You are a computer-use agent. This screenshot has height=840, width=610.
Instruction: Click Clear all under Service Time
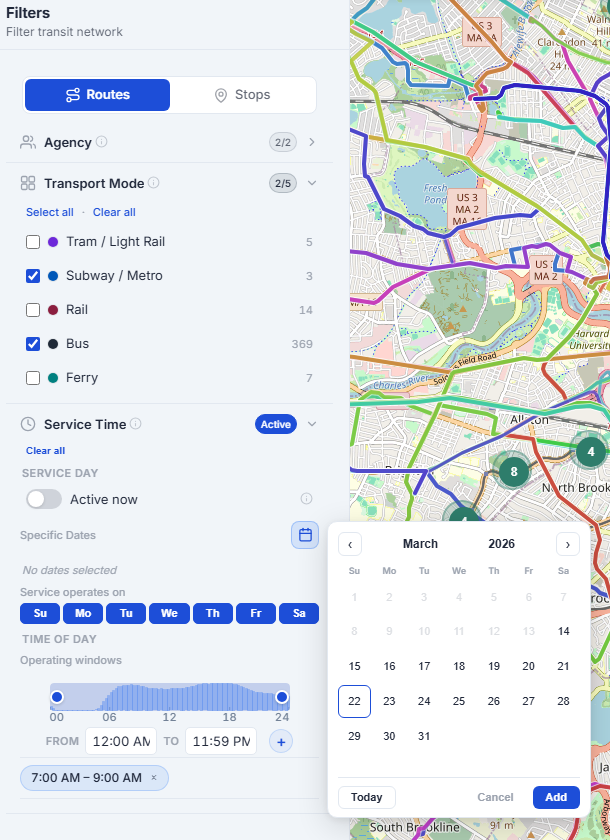click(46, 451)
